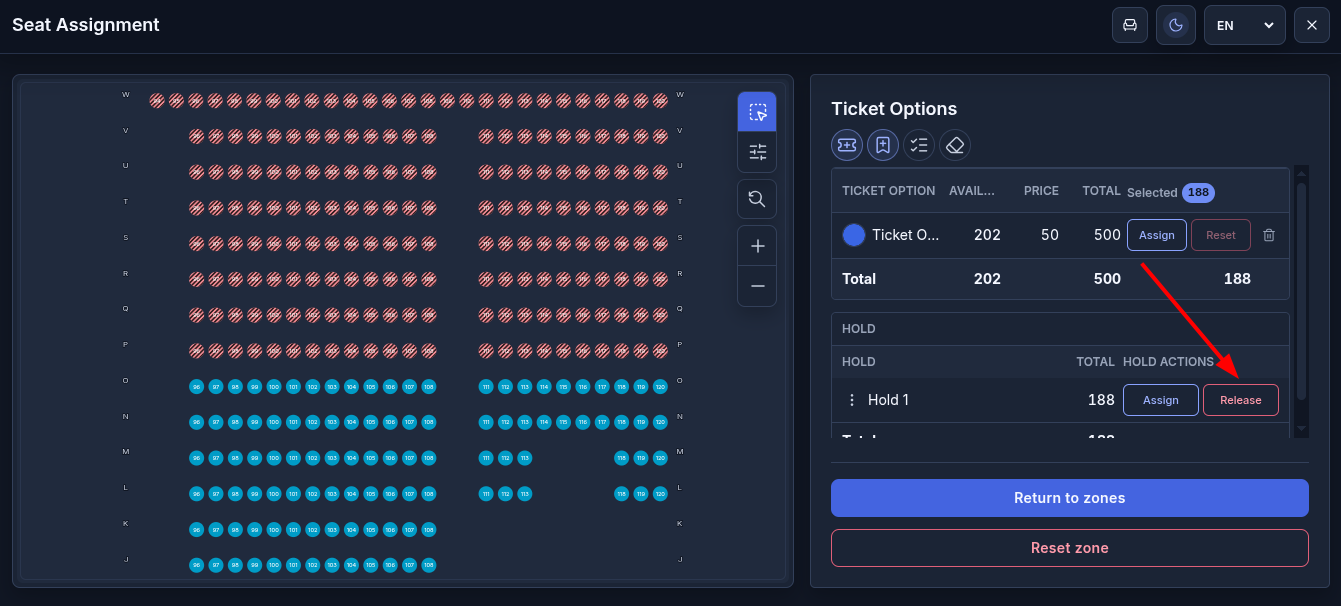The height and width of the screenshot is (606, 1341).
Task: Select seat 120 in row O
Action: tap(660, 386)
